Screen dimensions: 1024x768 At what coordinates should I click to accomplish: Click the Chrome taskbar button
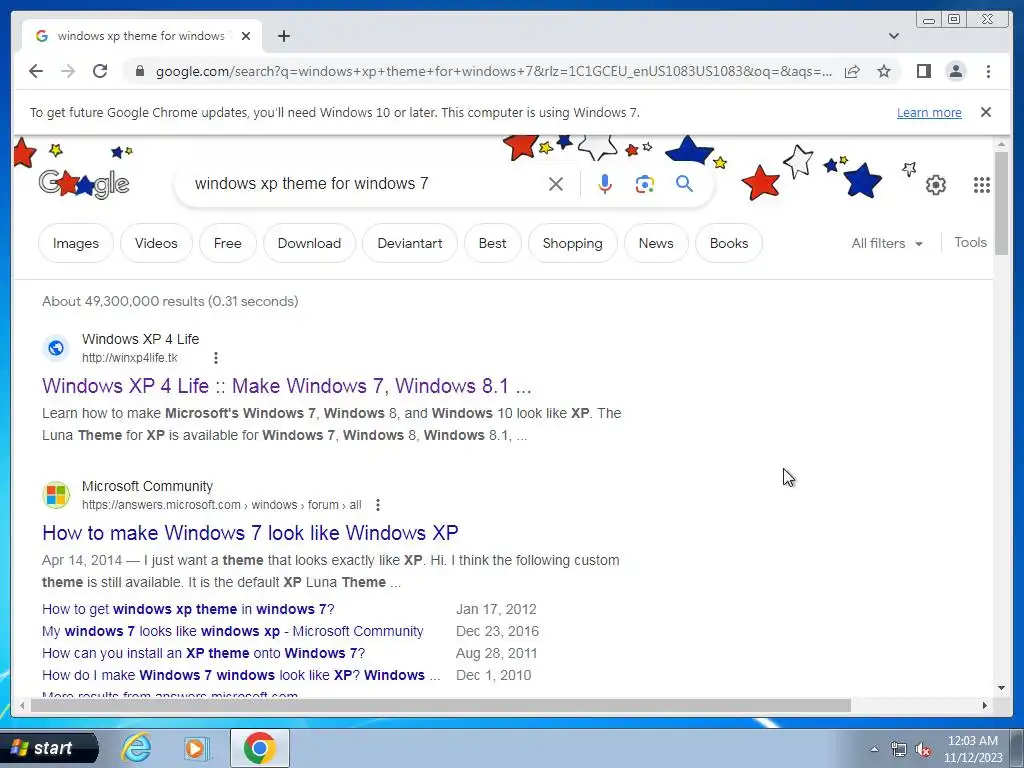coord(259,748)
